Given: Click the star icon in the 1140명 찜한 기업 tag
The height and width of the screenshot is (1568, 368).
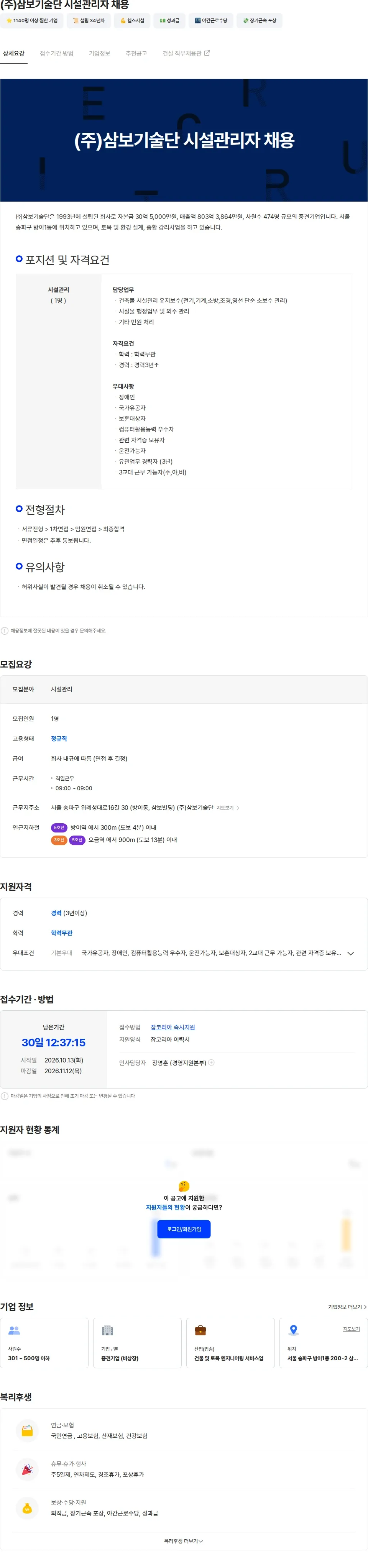Looking at the screenshot, I should pos(9,21).
